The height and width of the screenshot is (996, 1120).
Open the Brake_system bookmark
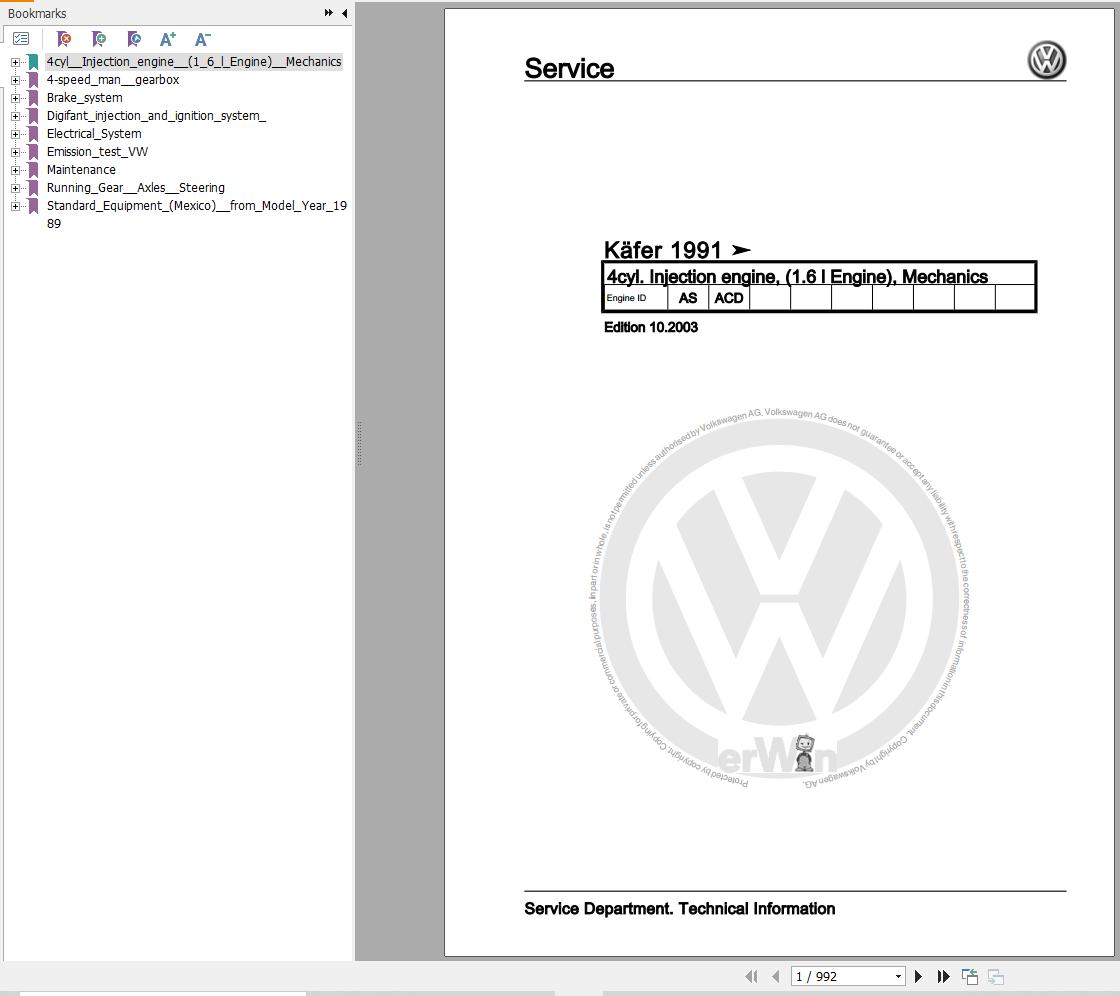(84, 97)
